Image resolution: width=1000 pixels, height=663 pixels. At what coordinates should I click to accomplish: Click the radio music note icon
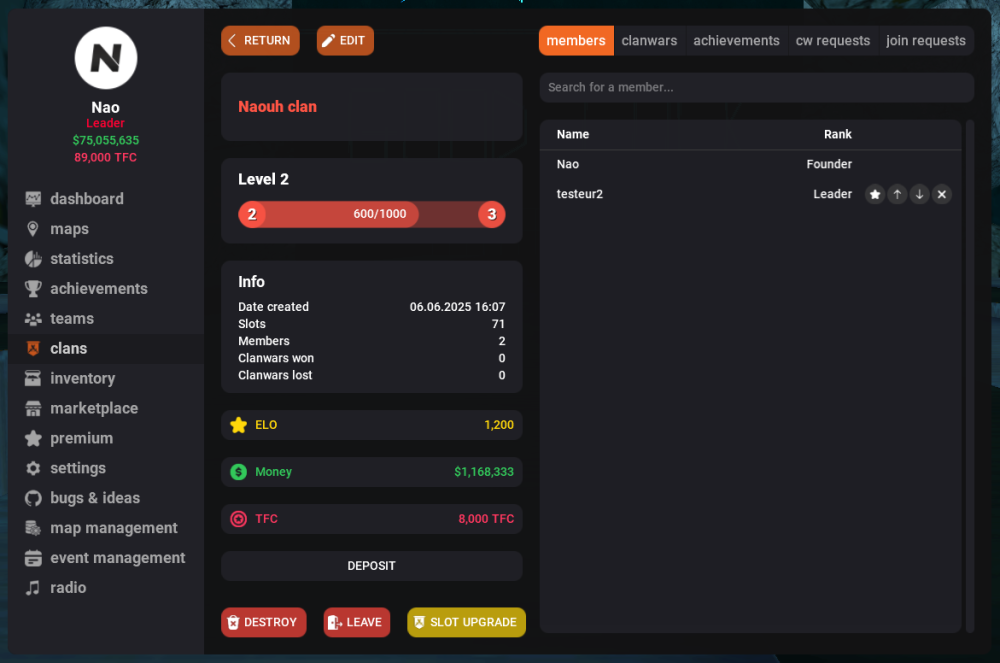point(33,588)
